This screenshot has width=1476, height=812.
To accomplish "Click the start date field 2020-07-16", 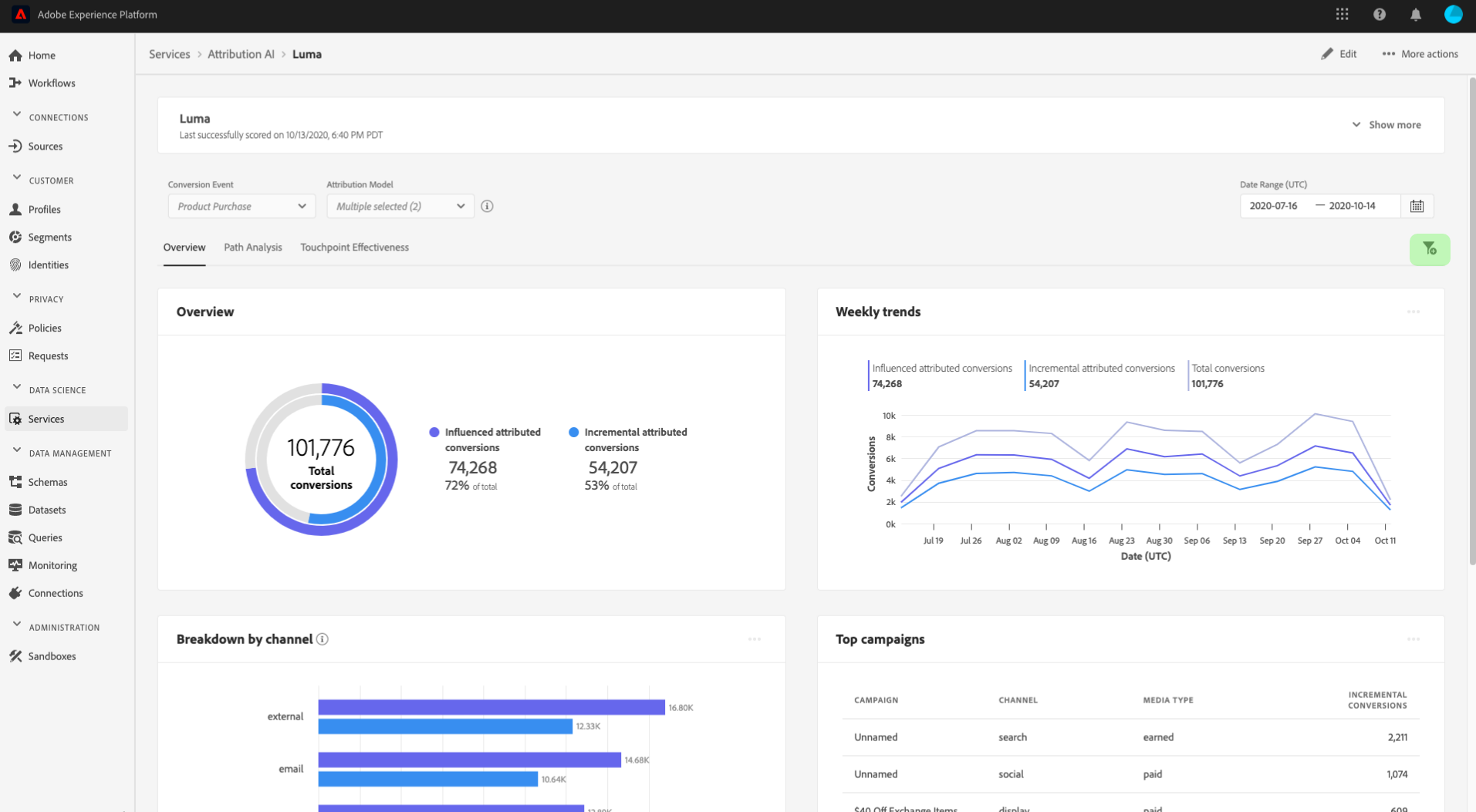I will click(1273, 206).
